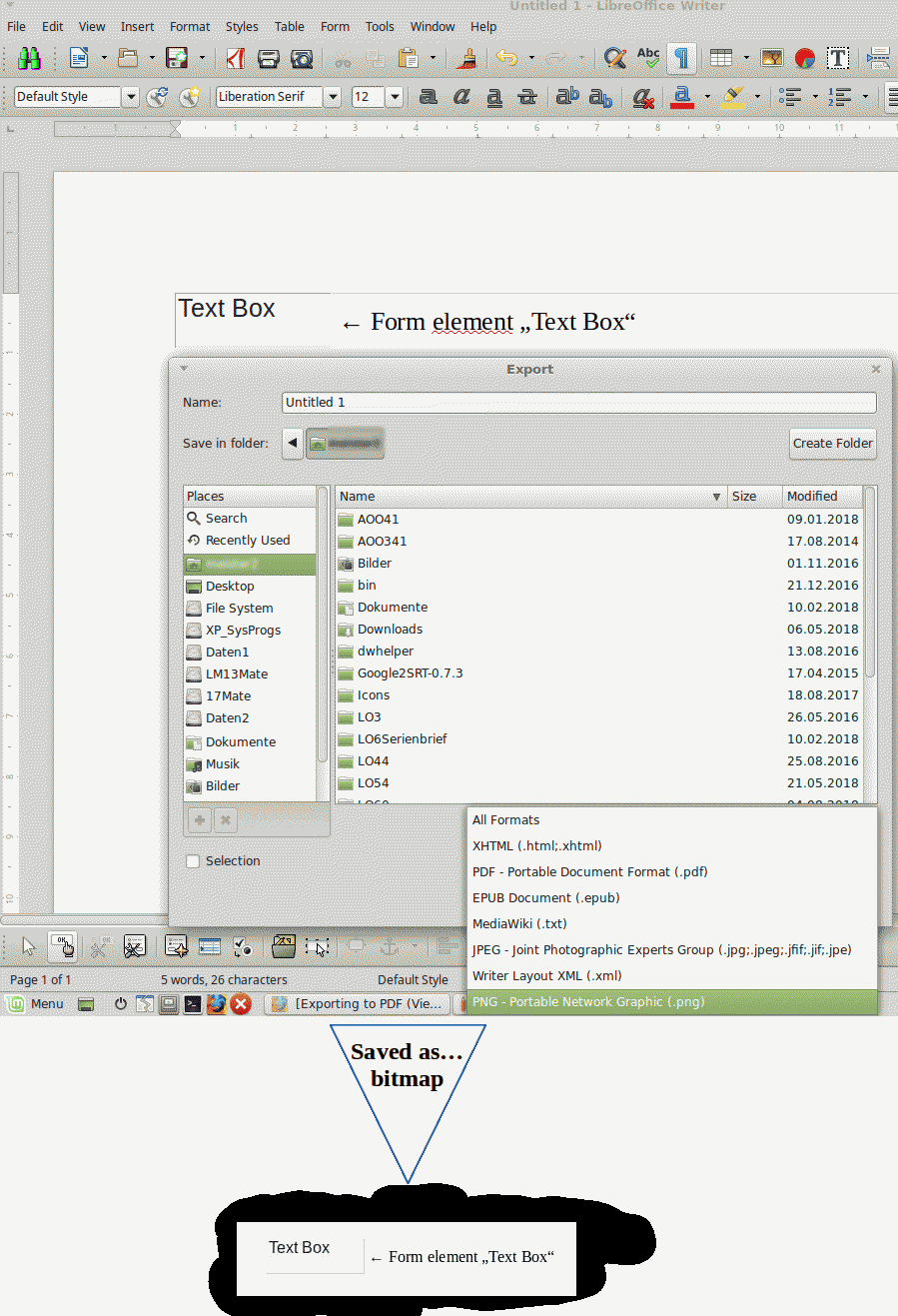The height and width of the screenshot is (1316, 898).
Task: Click the Insert Text Box T icon
Action: tap(838, 59)
